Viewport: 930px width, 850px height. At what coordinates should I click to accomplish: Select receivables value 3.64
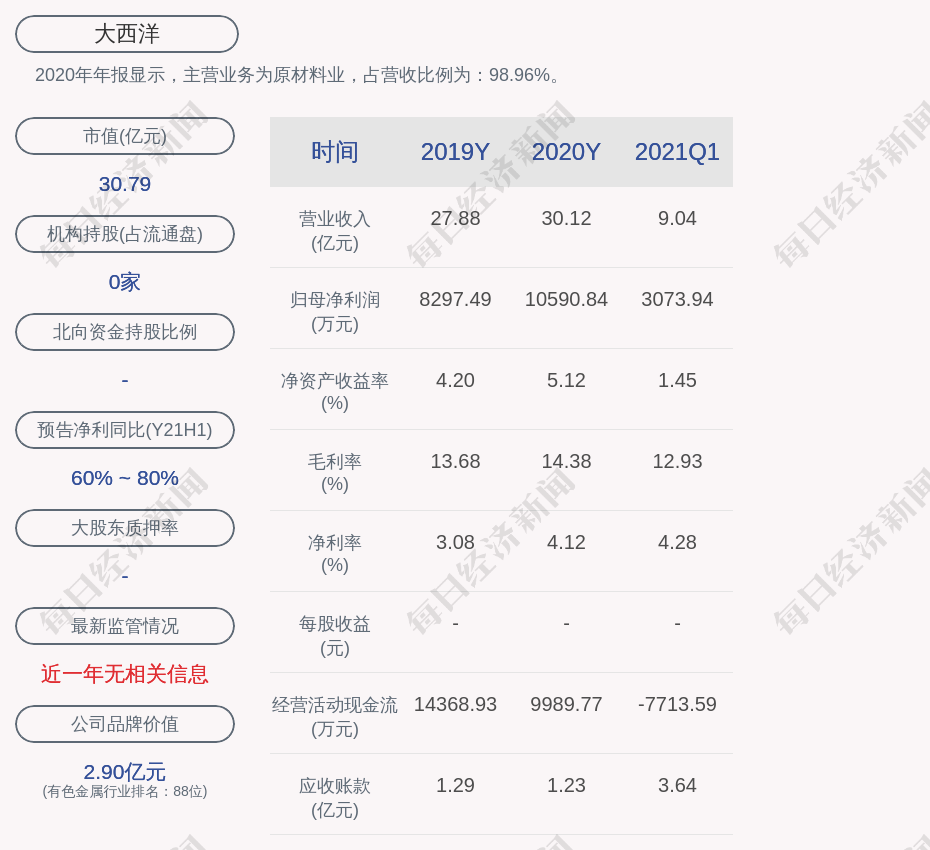click(677, 785)
